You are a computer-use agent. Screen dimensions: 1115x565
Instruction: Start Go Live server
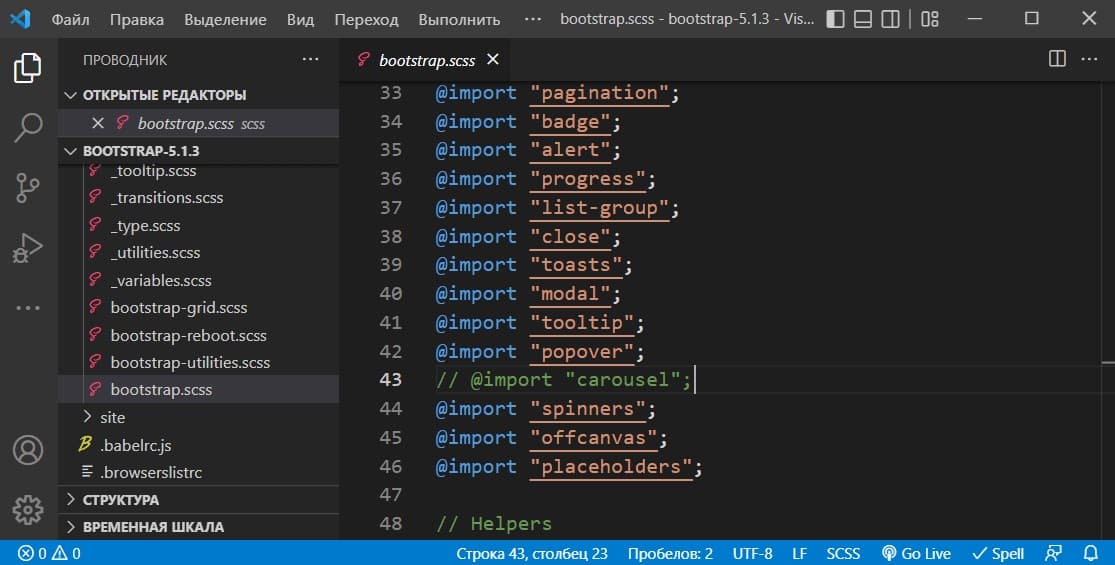(916, 554)
